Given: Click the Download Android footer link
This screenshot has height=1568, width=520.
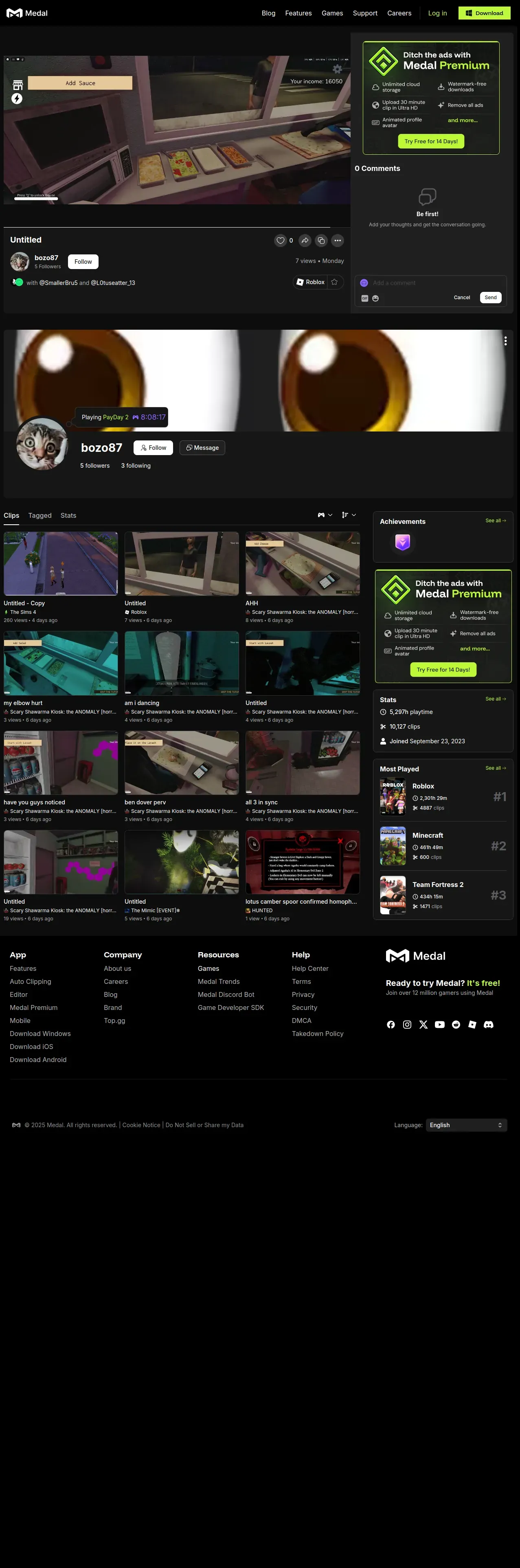Looking at the screenshot, I should click(x=38, y=1060).
